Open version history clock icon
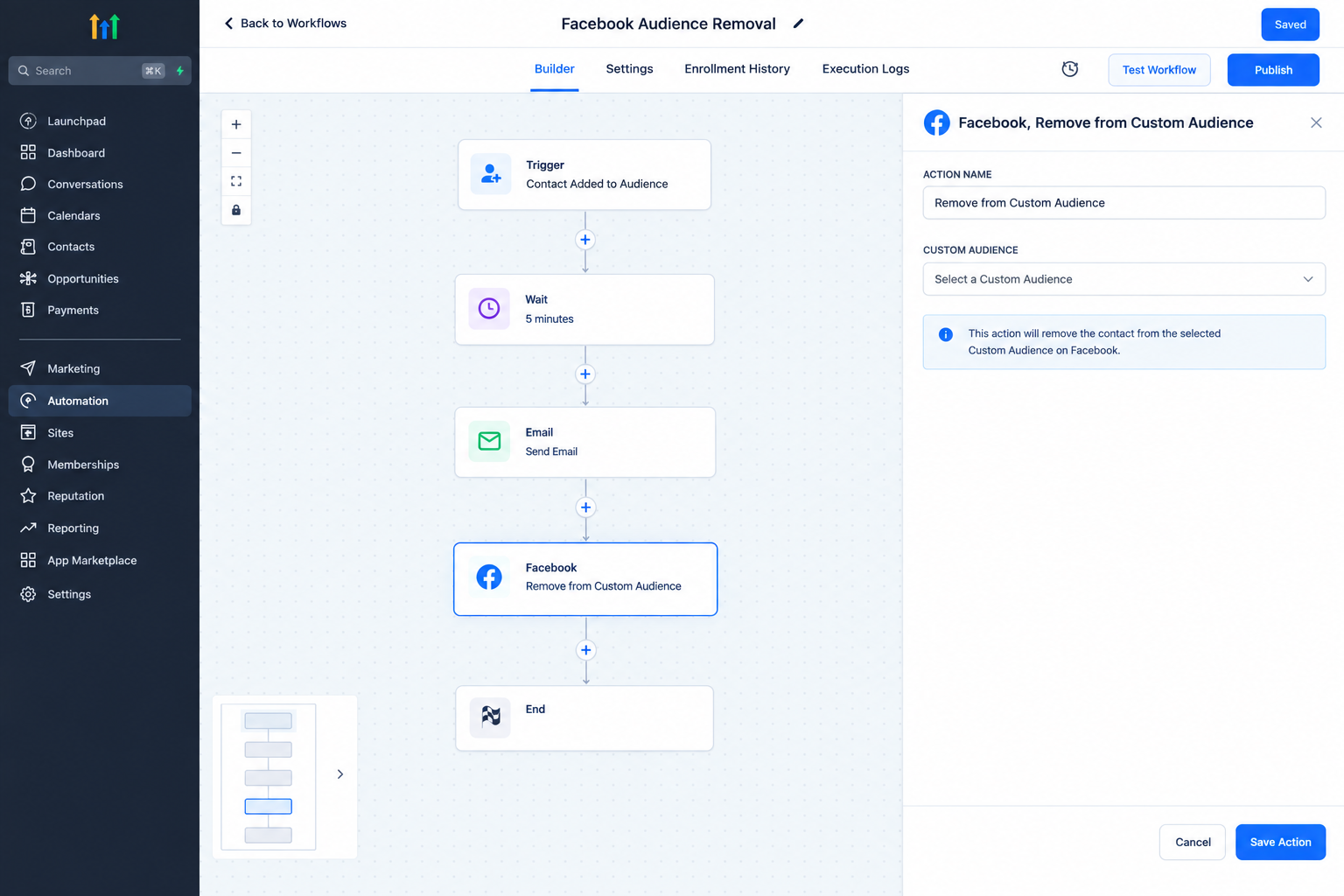The image size is (1344, 896). (1070, 69)
